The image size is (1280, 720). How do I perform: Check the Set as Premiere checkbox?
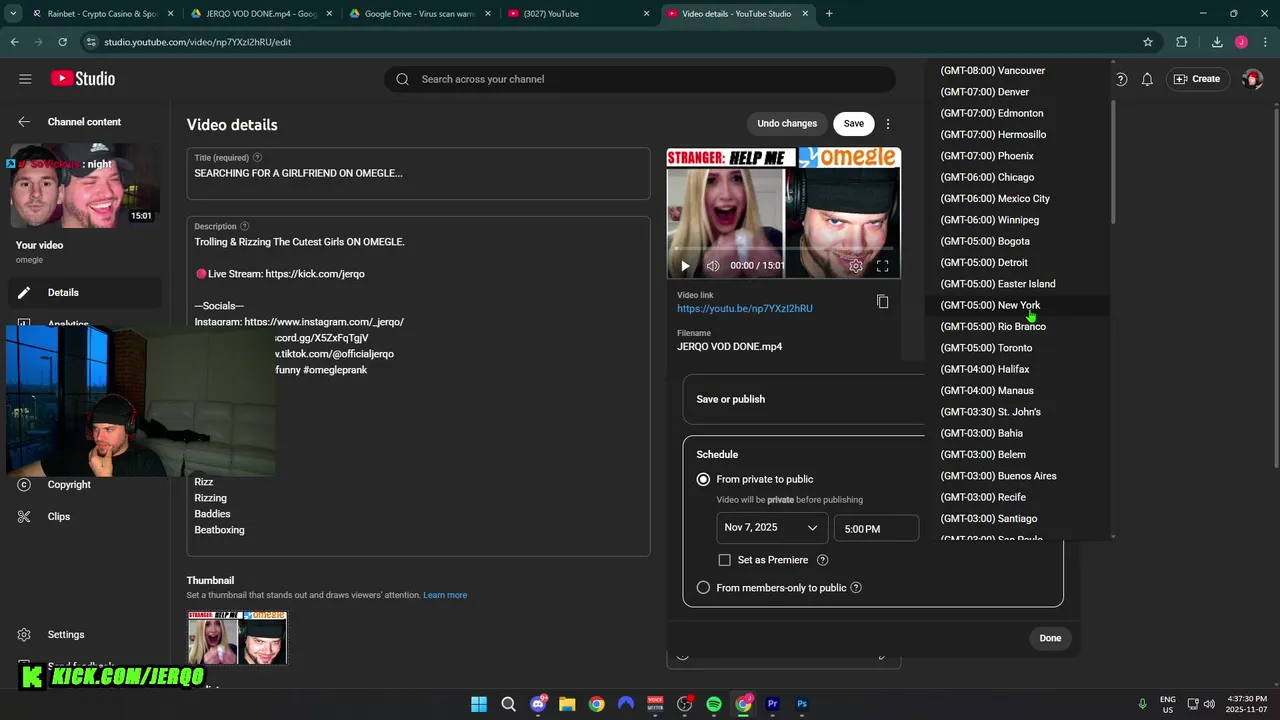[725, 560]
